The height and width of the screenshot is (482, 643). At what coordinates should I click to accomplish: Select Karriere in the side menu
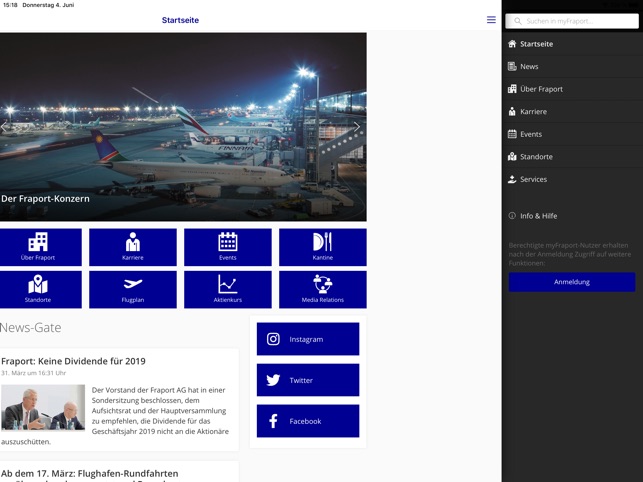572,112
